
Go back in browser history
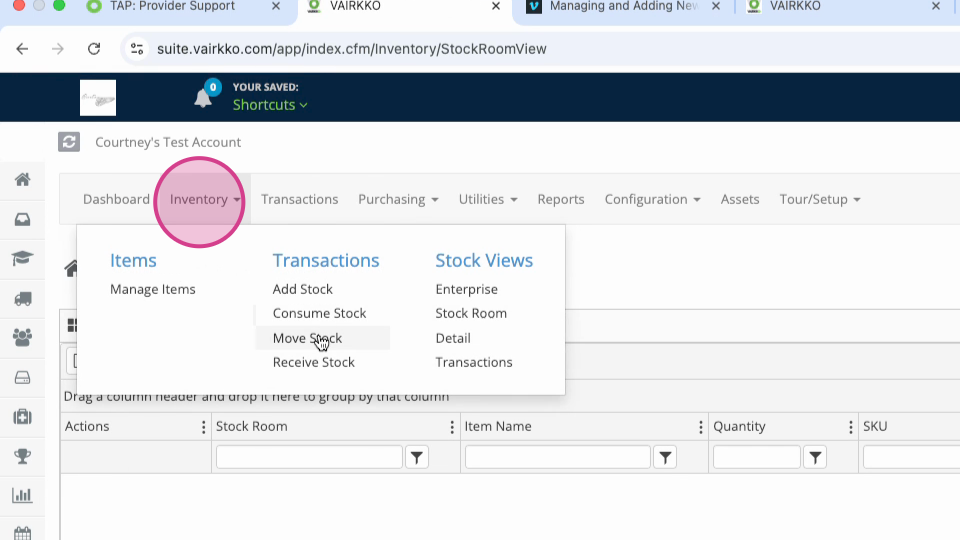click(22, 49)
